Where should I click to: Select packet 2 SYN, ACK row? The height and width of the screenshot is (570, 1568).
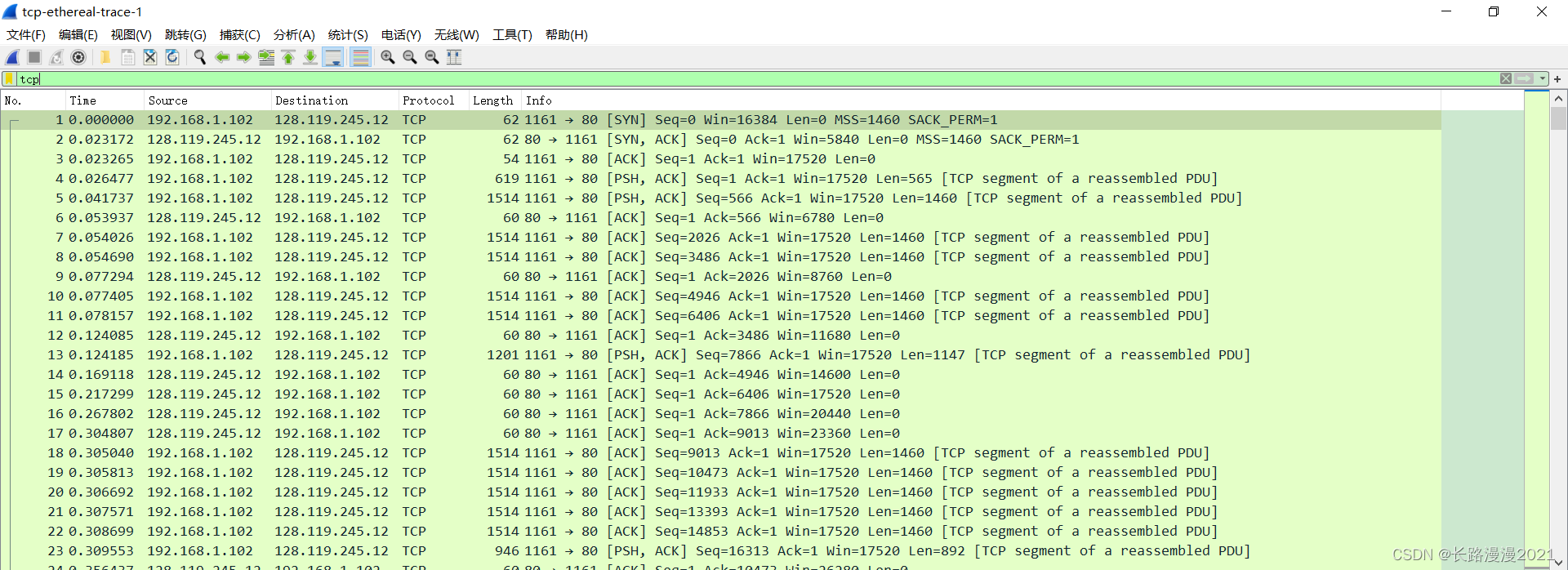coord(721,140)
